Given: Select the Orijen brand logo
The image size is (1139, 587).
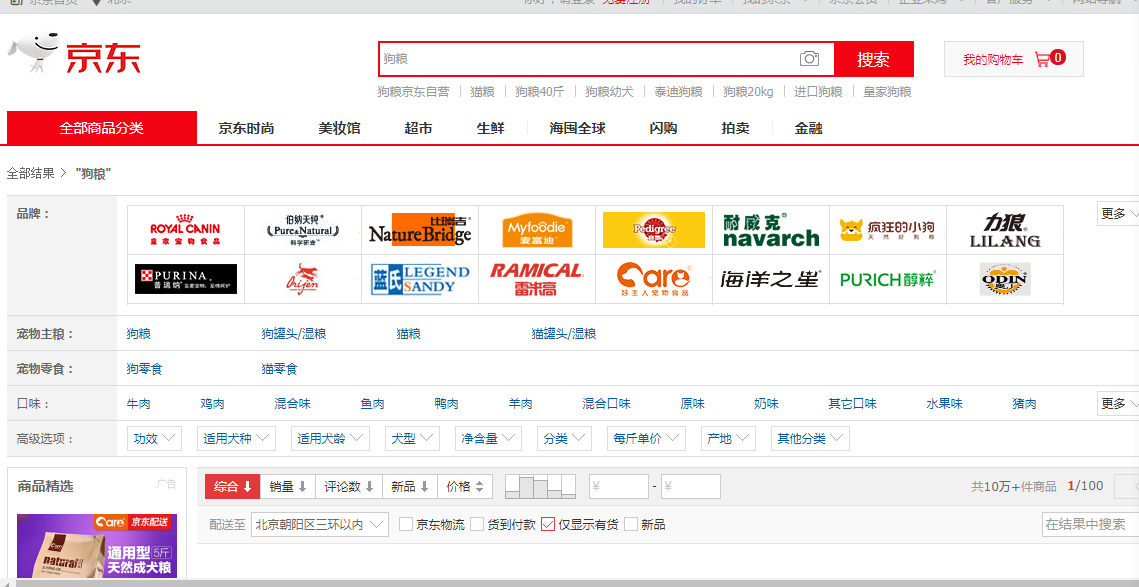Looking at the screenshot, I should pos(303,279).
